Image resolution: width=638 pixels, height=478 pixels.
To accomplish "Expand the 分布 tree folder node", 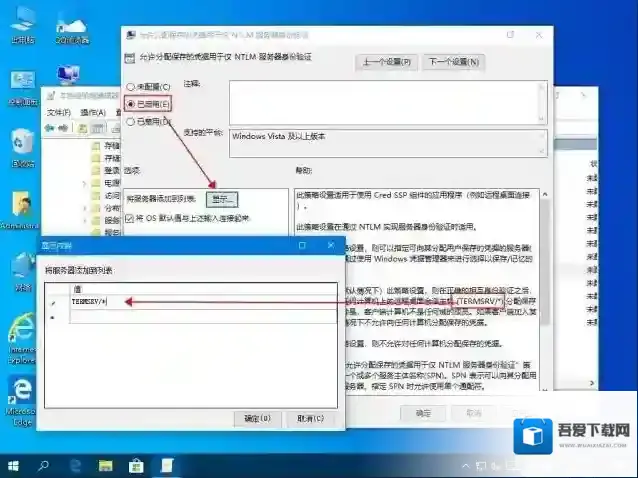I will [x=85, y=208].
